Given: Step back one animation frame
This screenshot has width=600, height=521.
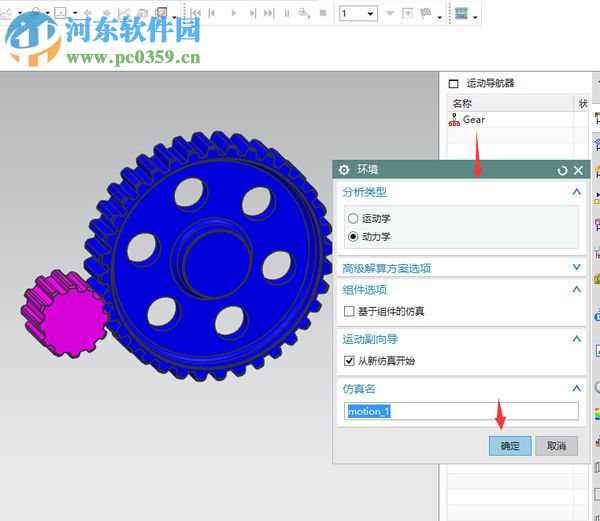Looking at the screenshot, I should [x=212, y=13].
